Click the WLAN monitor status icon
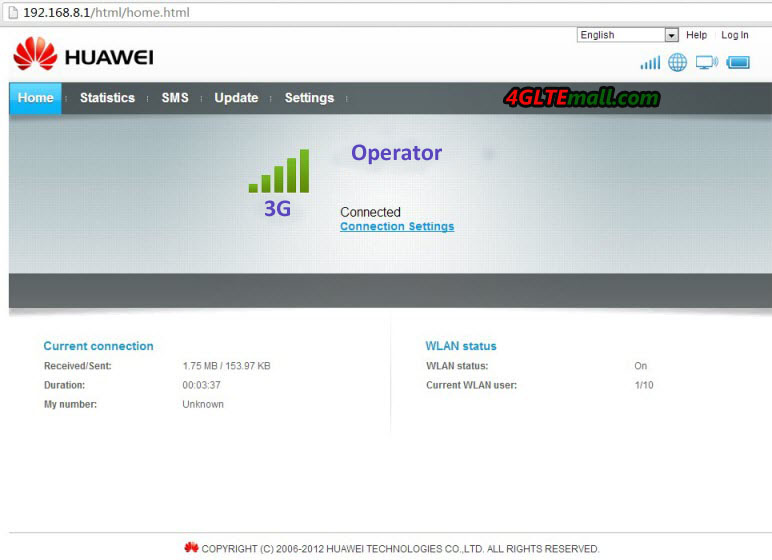Screen dimensions: 772x560 [707, 63]
